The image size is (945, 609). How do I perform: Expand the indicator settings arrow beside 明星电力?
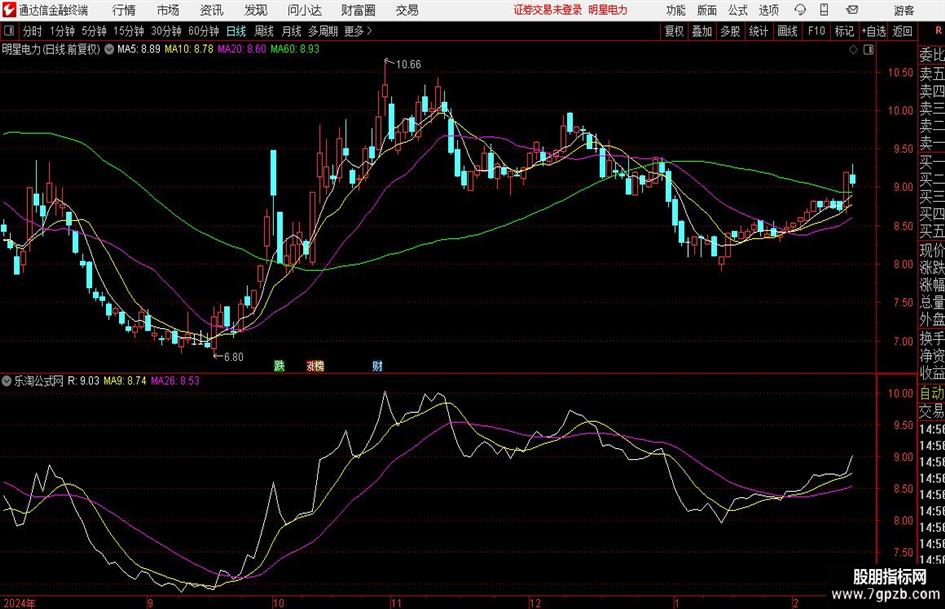point(109,49)
